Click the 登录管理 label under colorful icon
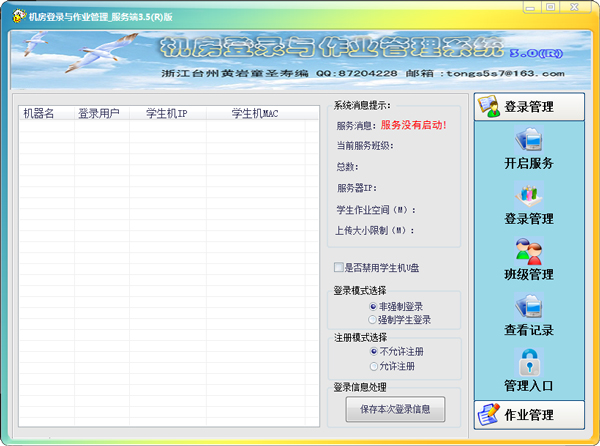 click(529, 219)
